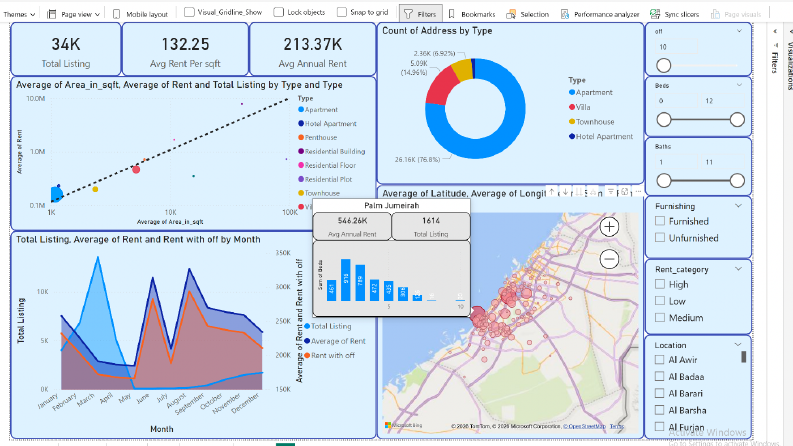Click the Beds maximum slider handle
793x446 pixels.
[x=737, y=120]
